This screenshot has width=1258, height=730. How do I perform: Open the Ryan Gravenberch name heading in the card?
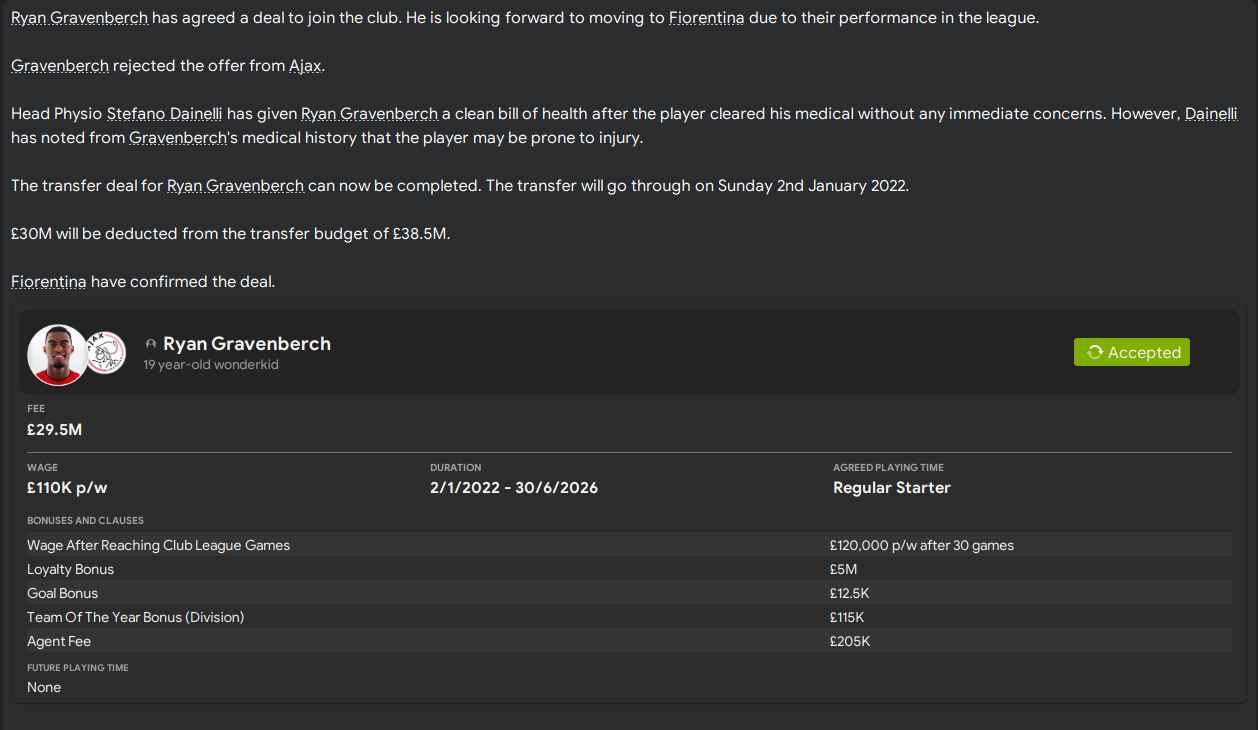(246, 343)
